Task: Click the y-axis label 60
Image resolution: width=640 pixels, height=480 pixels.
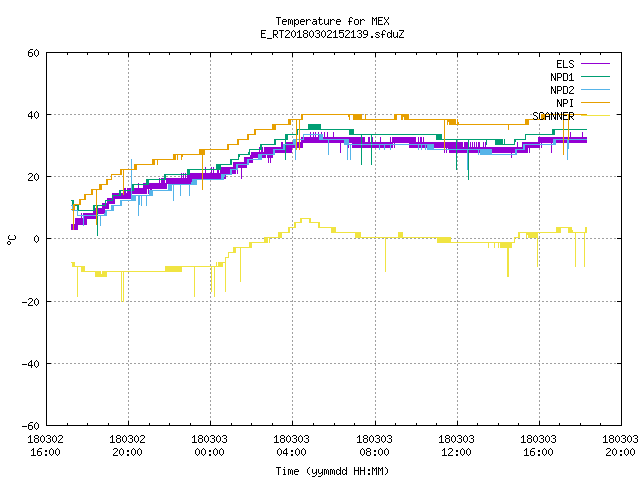Action: 33,53
